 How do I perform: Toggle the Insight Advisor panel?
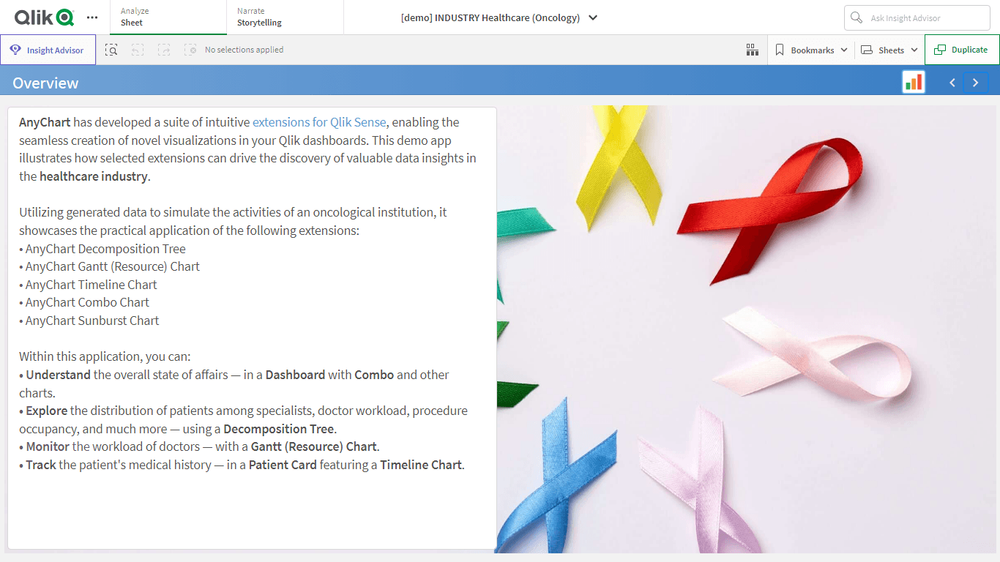tap(48, 50)
